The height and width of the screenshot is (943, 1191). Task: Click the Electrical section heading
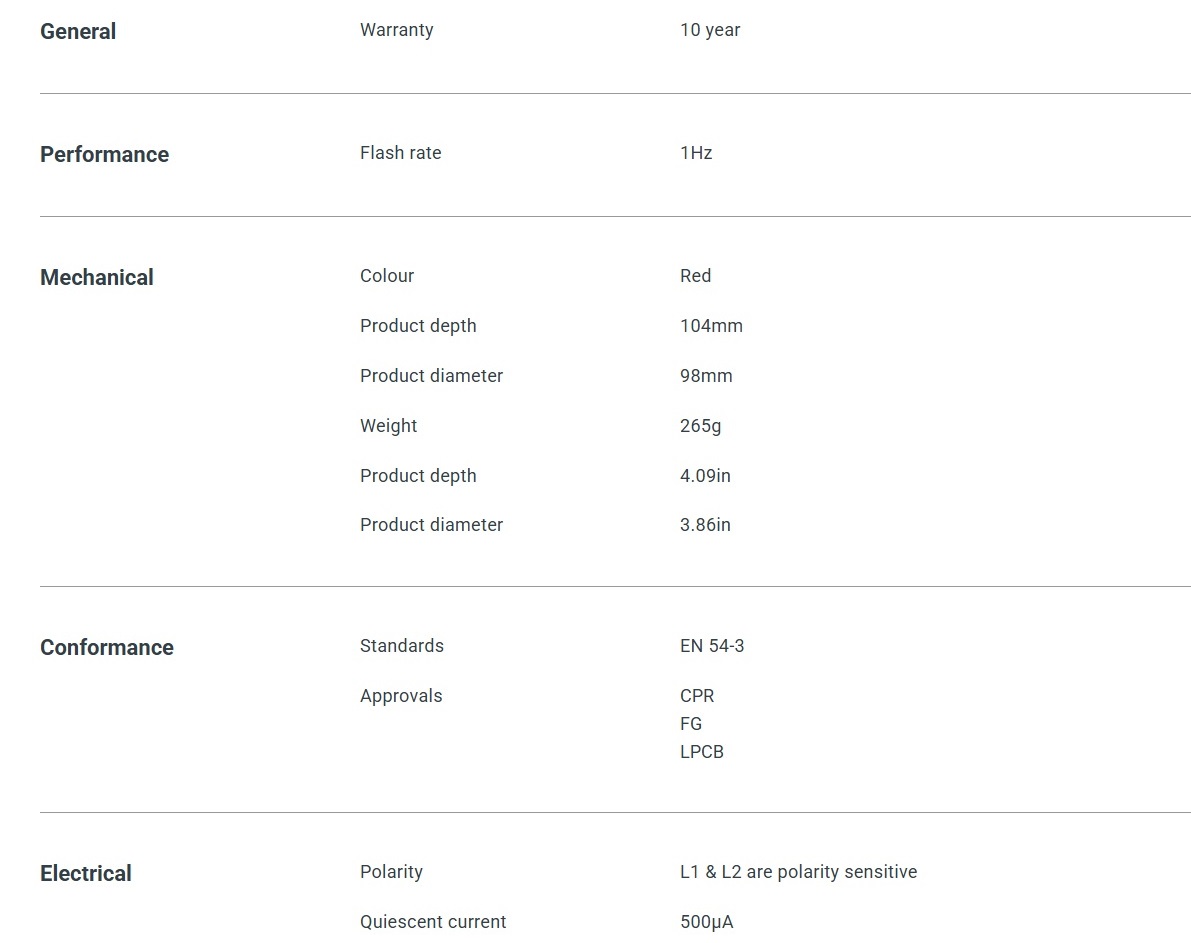86,873
